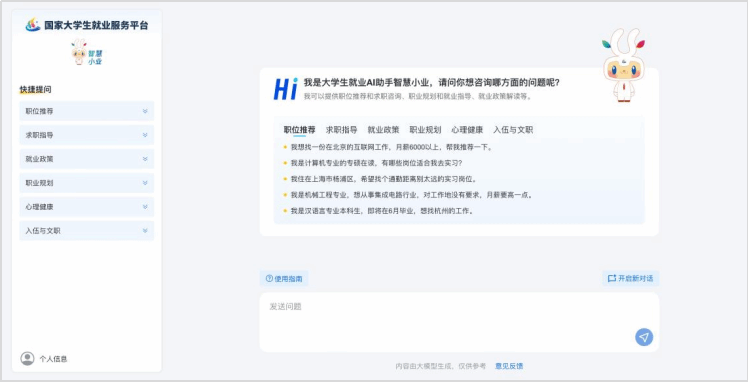Expand the 入伍与文职 sidebar section
This screenshot has height=382, width=748.
tap(86, 231)
